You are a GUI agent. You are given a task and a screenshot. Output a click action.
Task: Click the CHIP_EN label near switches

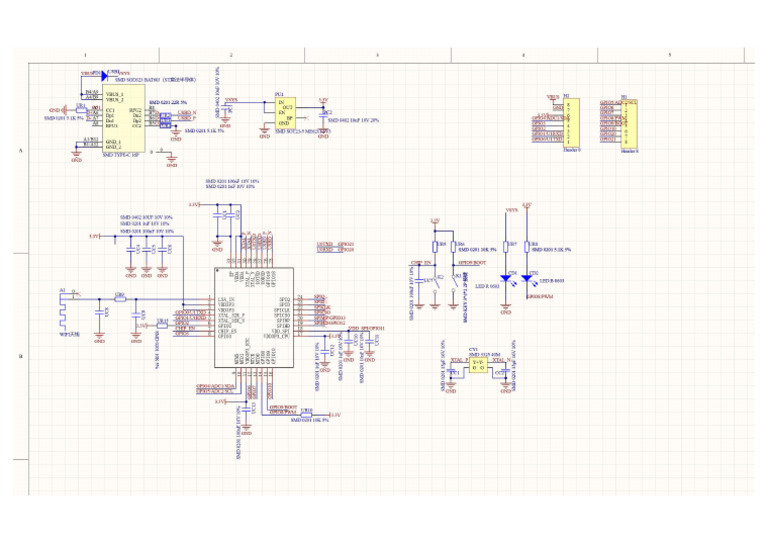pos(421,263)
